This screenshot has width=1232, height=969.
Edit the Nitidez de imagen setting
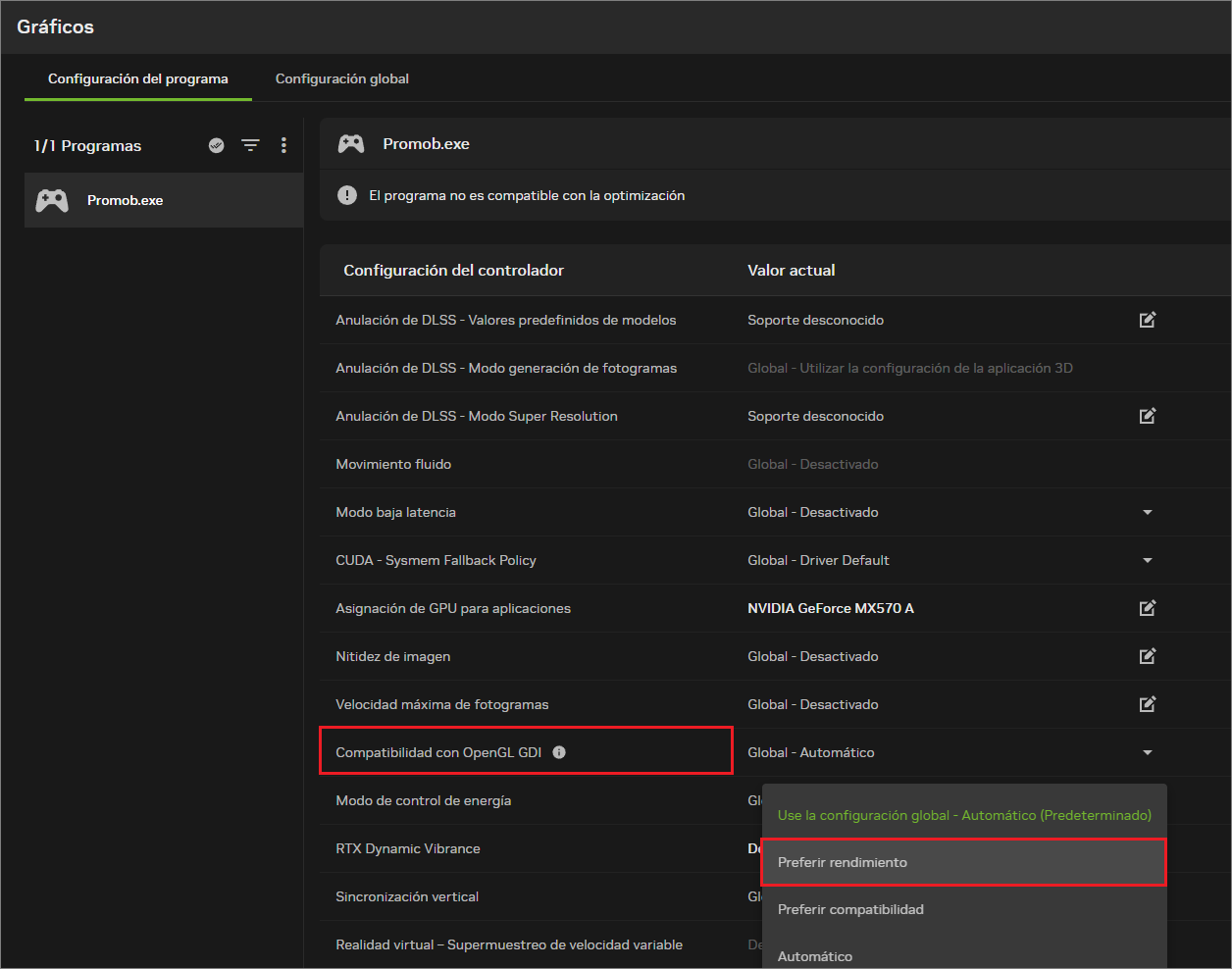(1148, 656)
